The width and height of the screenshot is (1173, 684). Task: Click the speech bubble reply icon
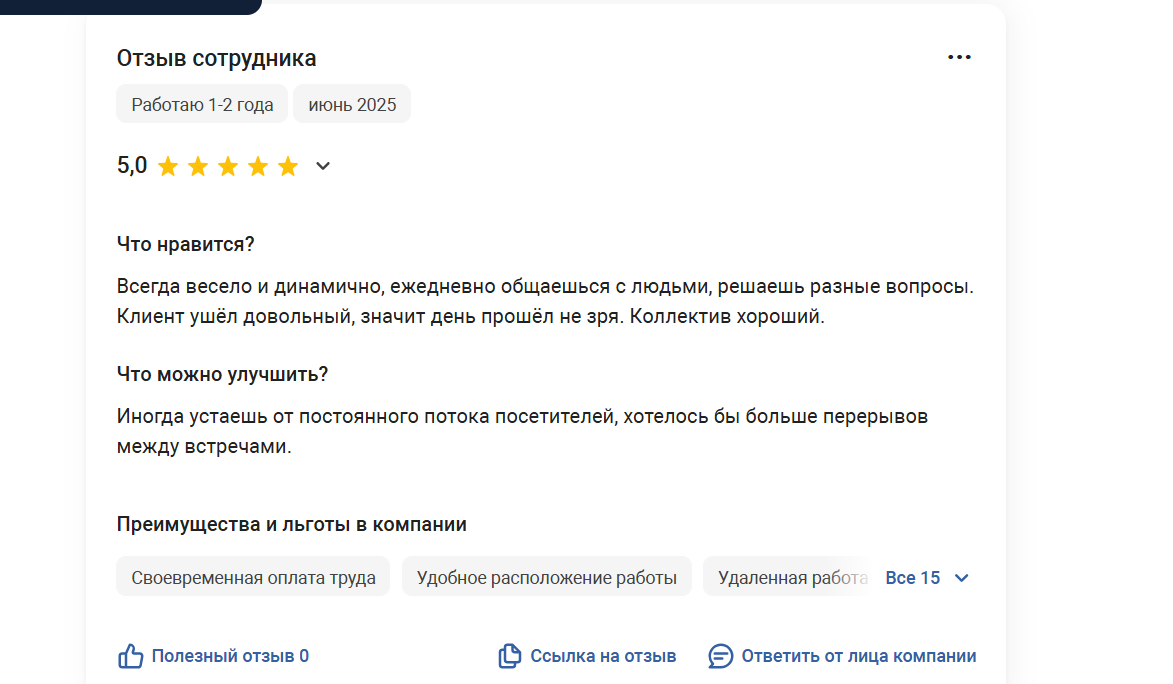(720, 657)
